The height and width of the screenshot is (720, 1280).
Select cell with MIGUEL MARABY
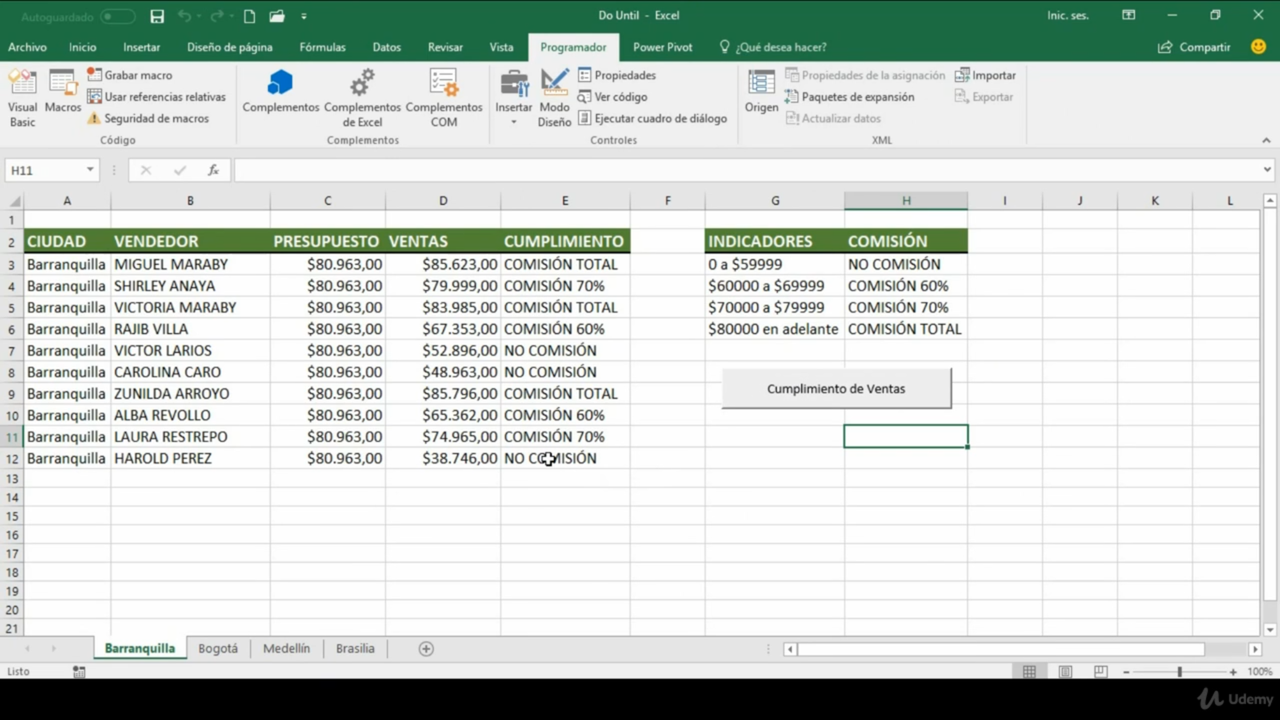pyautogui.click(x=190, y=265)
